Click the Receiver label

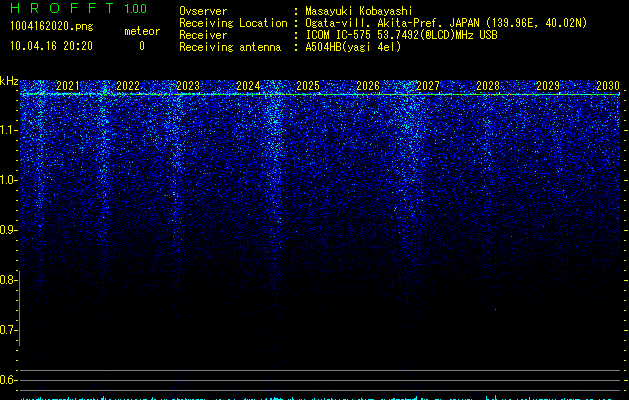[x=203, y=35]
